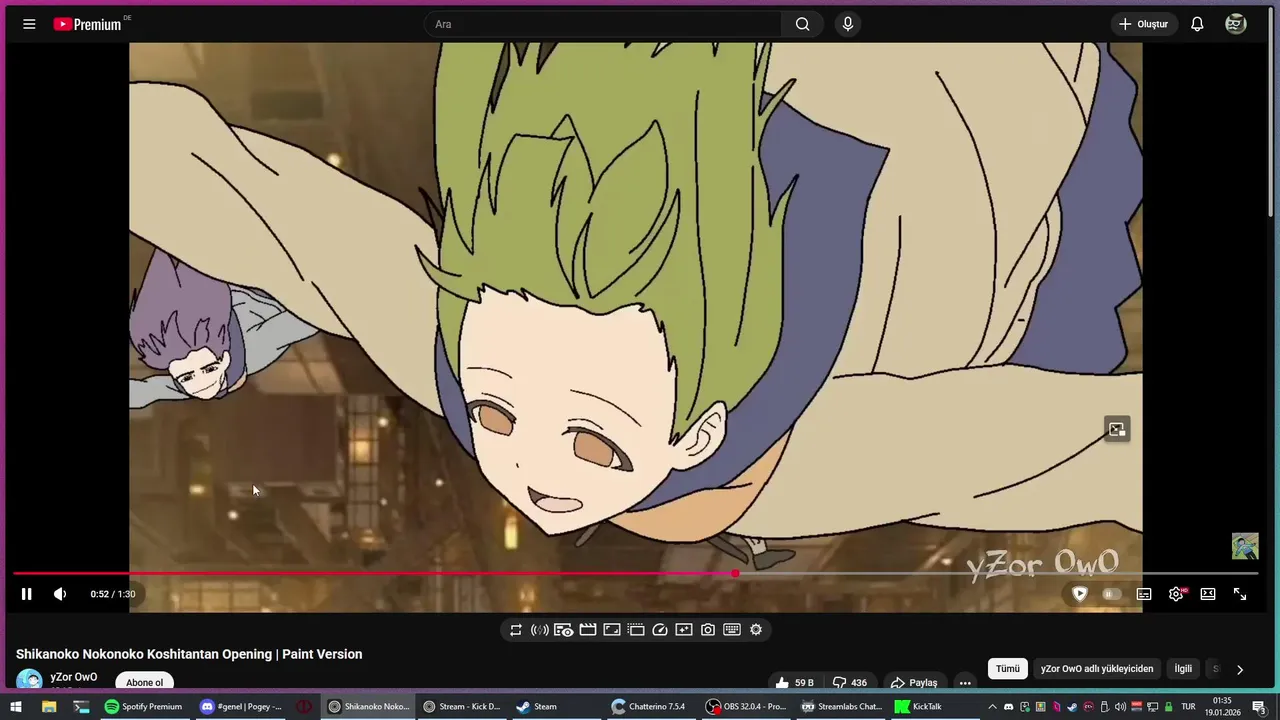The width and height of the screenshot is (1280, 720).
Task: Open File Explorer from taskbar
Action: (49, 707)
